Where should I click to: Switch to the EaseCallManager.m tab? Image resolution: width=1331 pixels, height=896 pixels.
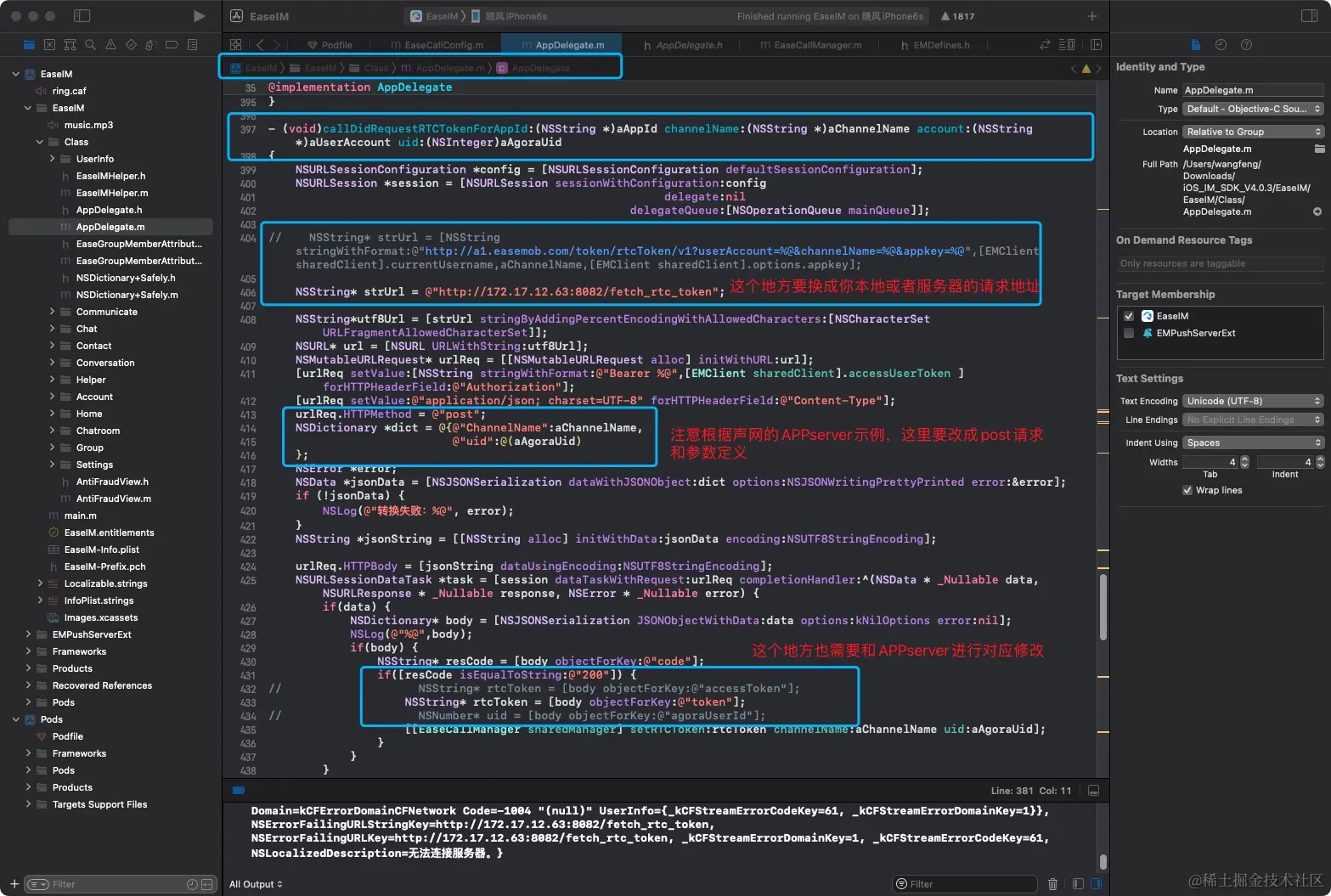coord(810,45)
